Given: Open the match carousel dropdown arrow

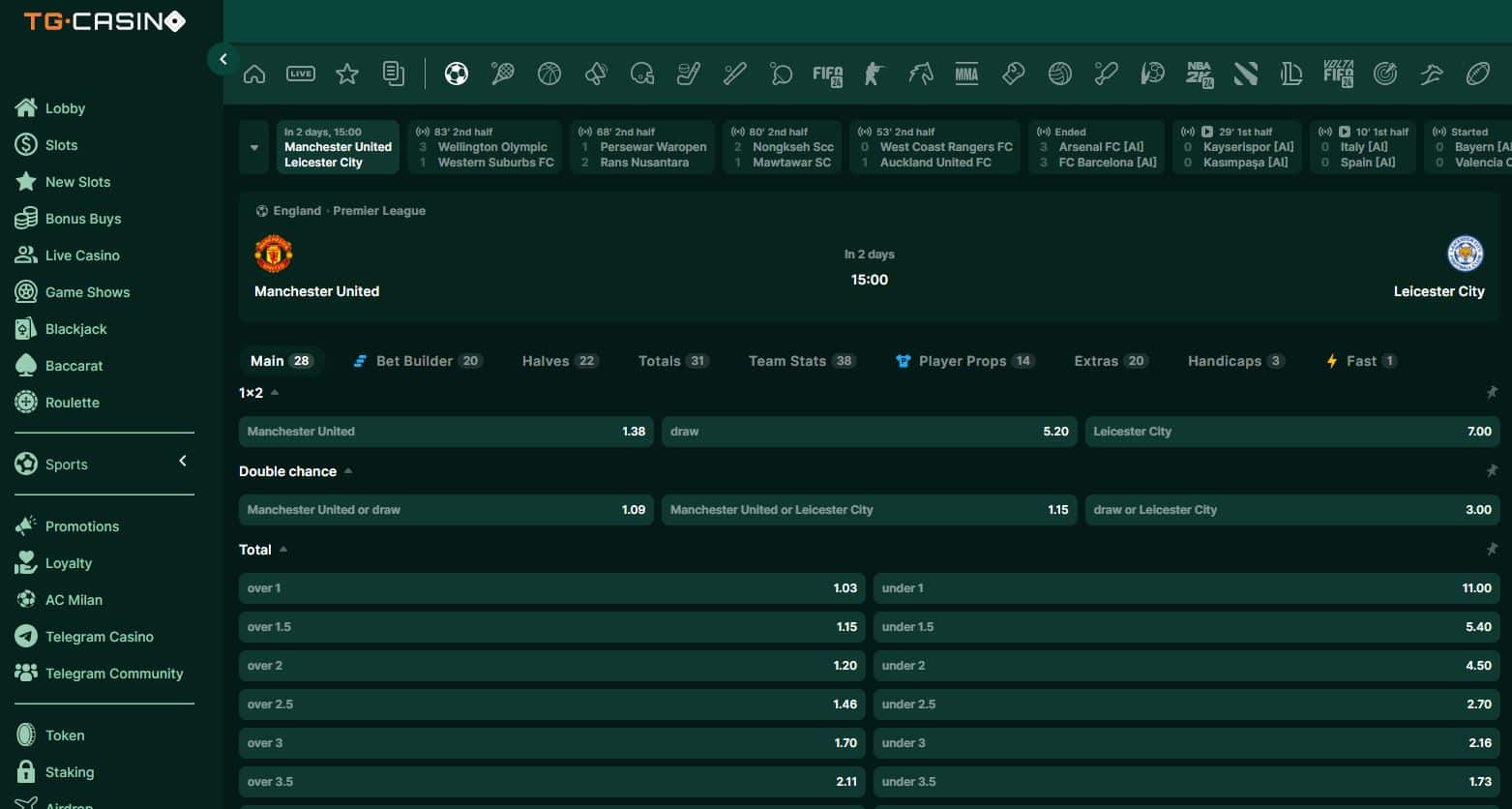Looking at the screenshot, I should pyautogui.click(x=254, y=148).
